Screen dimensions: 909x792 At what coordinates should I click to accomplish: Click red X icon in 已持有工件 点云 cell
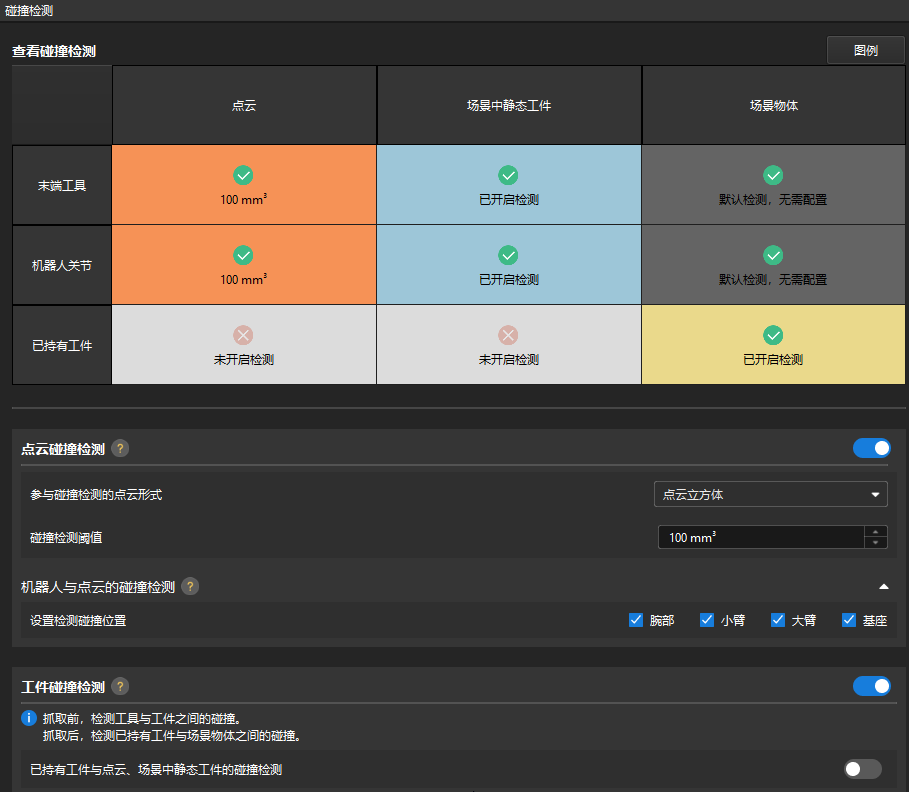(x=243, y=335)
